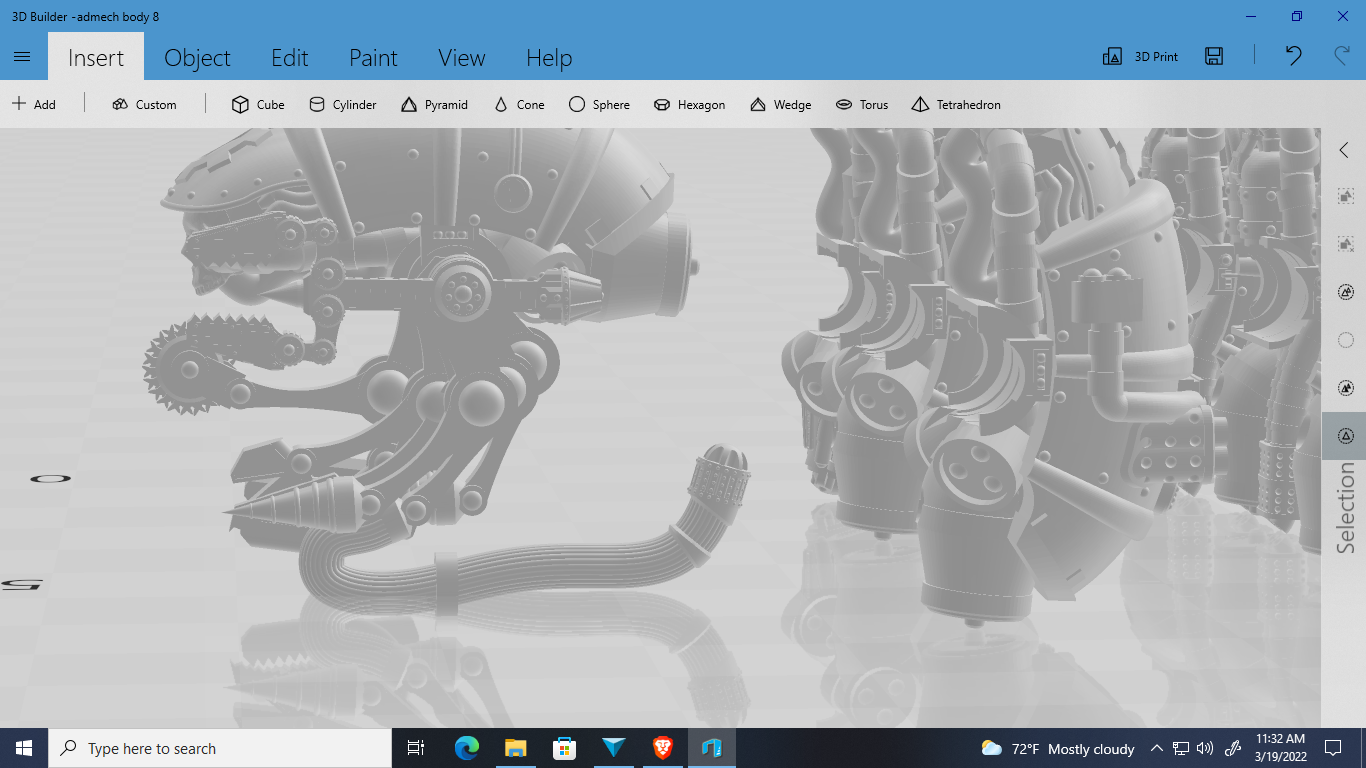This screenshot has height=768, width=1366.
Task: Click the Redo arrow icon
Action: (x=1342, y=56)
